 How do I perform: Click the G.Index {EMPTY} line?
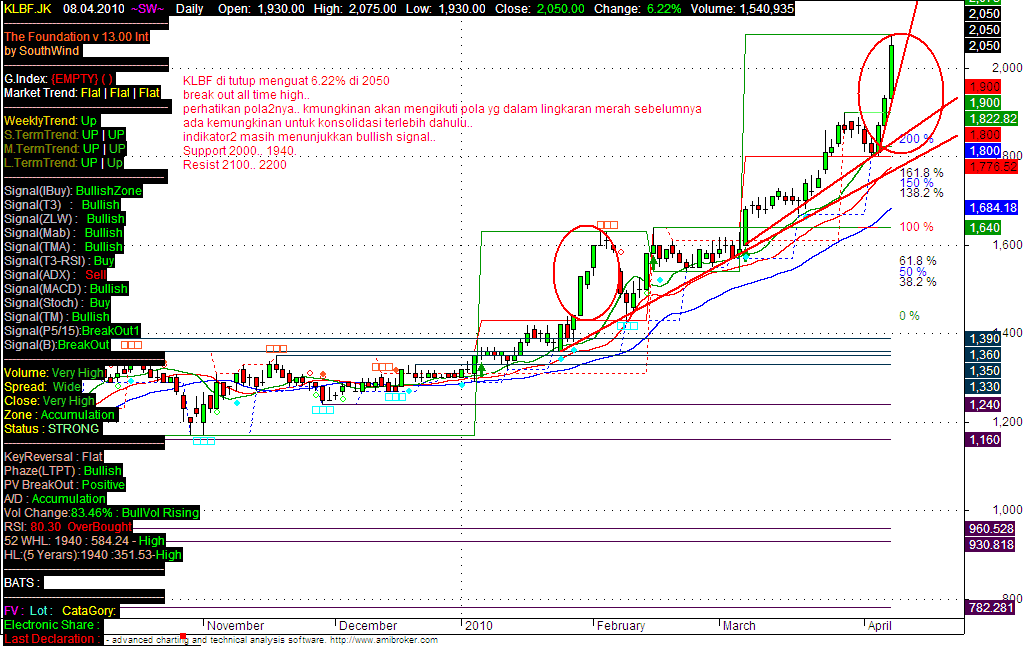click(x=59, y=79)
